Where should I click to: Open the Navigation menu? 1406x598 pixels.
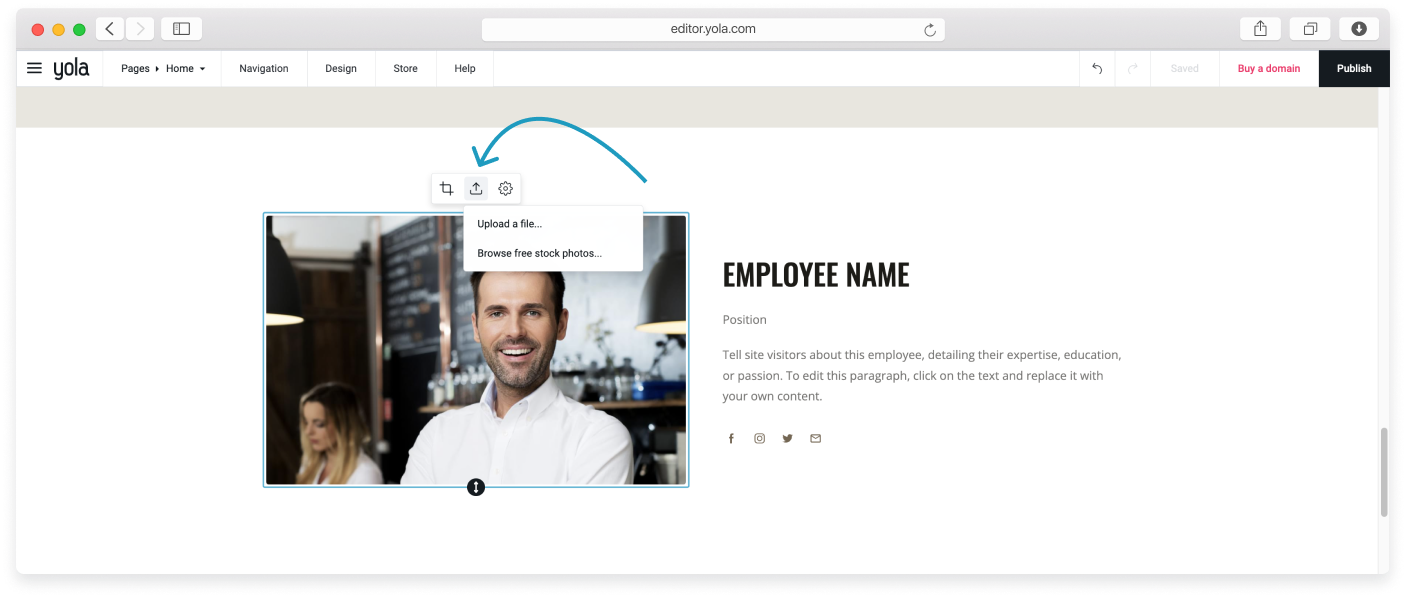pyautogui.click(x=264, y=69)
